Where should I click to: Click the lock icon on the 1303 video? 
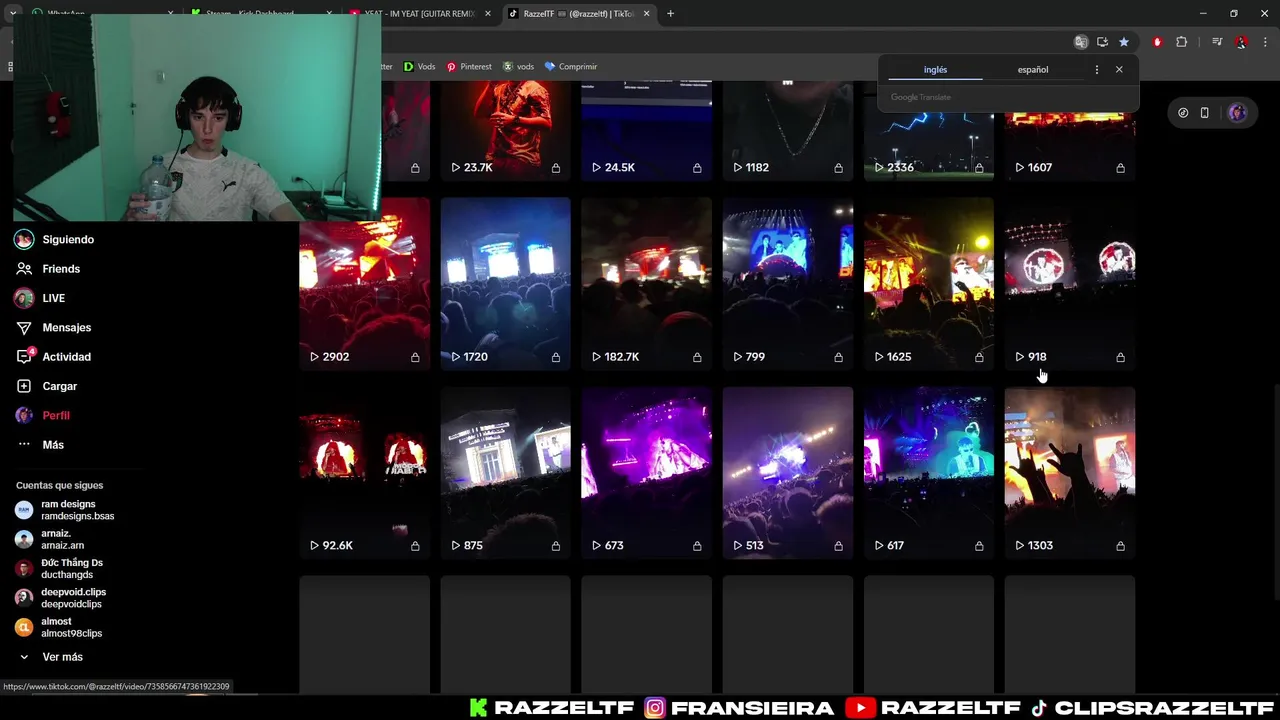[1120, 546]
